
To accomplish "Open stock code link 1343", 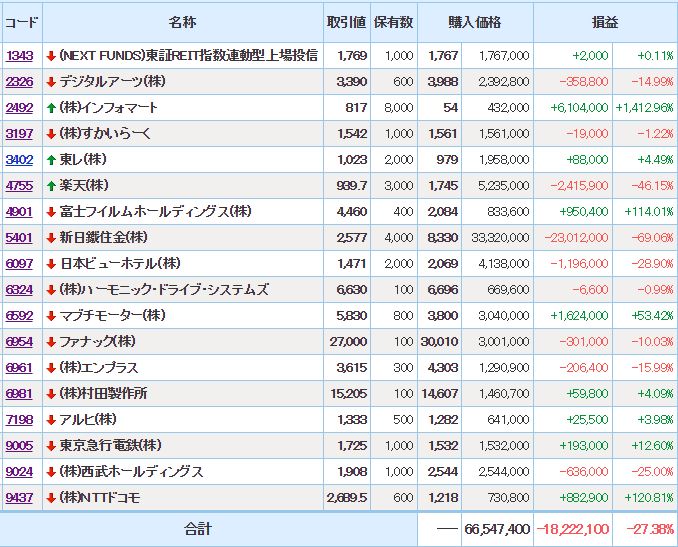I will tap(19, 56).
